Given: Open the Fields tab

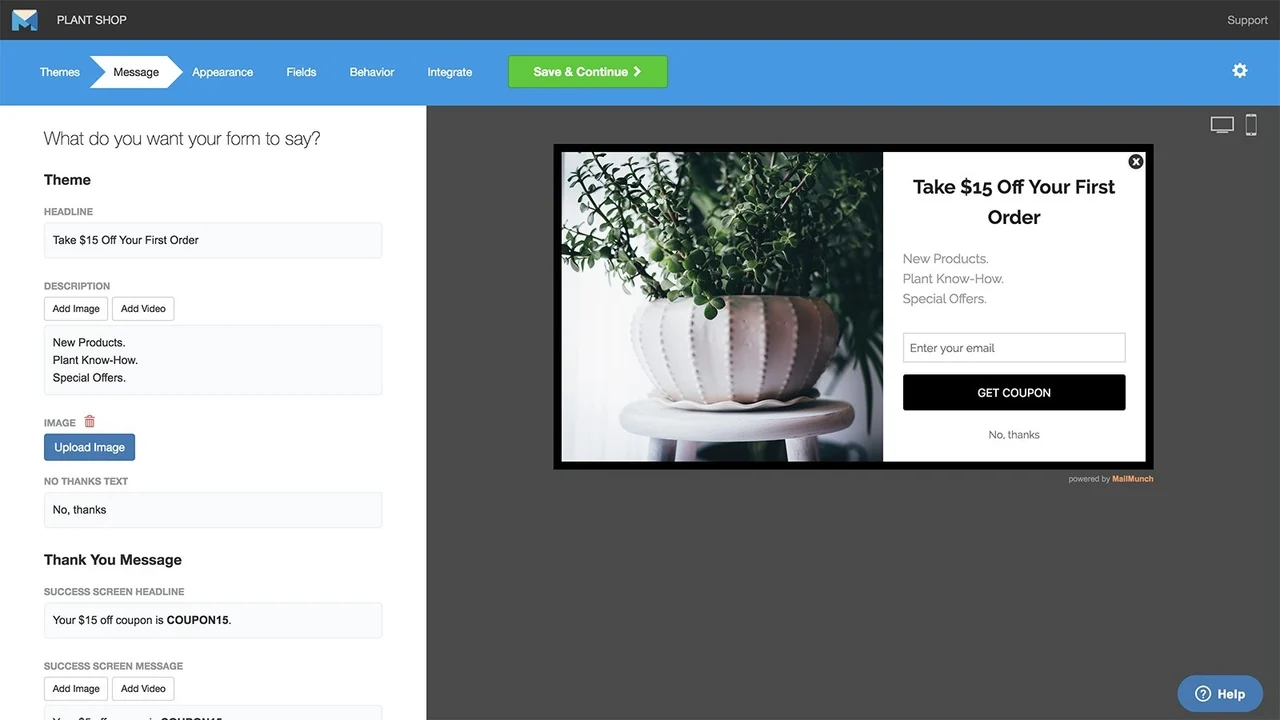Looking at the screenshot, I should (x=300, y=71).
